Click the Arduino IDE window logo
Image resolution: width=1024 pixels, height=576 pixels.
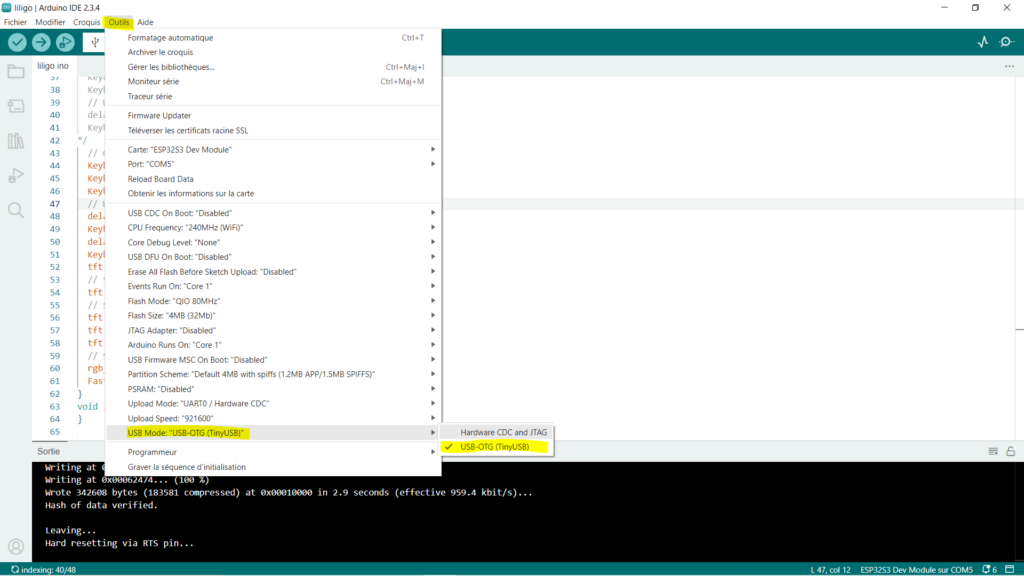pyautogui.click(x=7, y=8)
